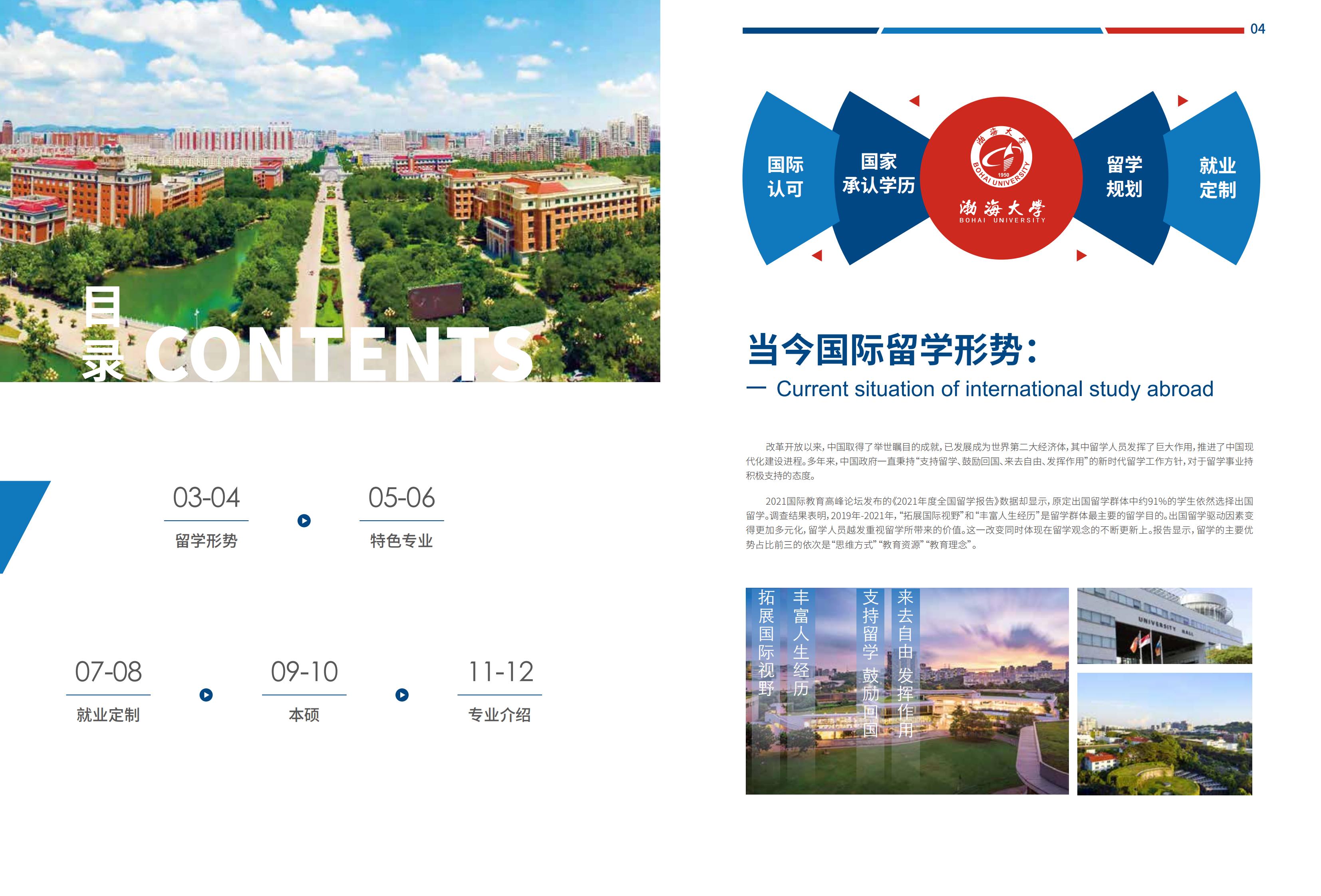This screenshot has width=1321, height=896.
Task: Click the University Hall building photo
Action: [x=1164, y=626]
